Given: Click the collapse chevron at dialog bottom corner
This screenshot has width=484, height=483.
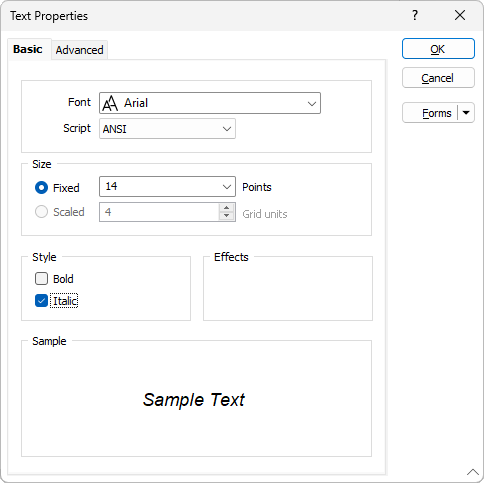Looking at the screenshot, I should pos(473,472).
